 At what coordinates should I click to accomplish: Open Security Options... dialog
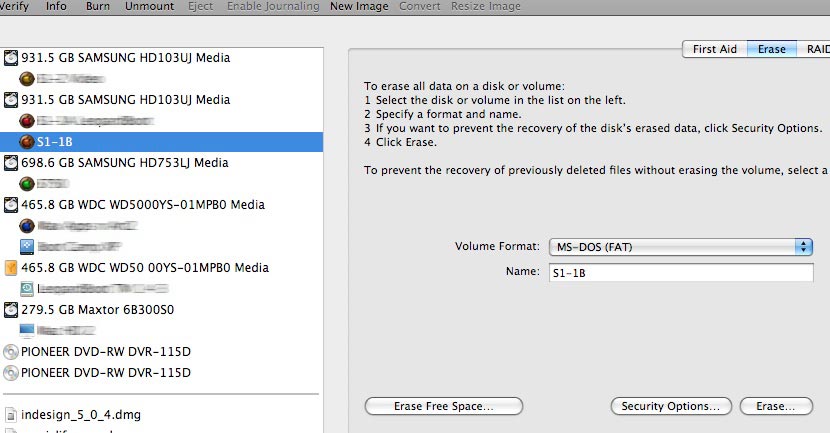[671, 406]
